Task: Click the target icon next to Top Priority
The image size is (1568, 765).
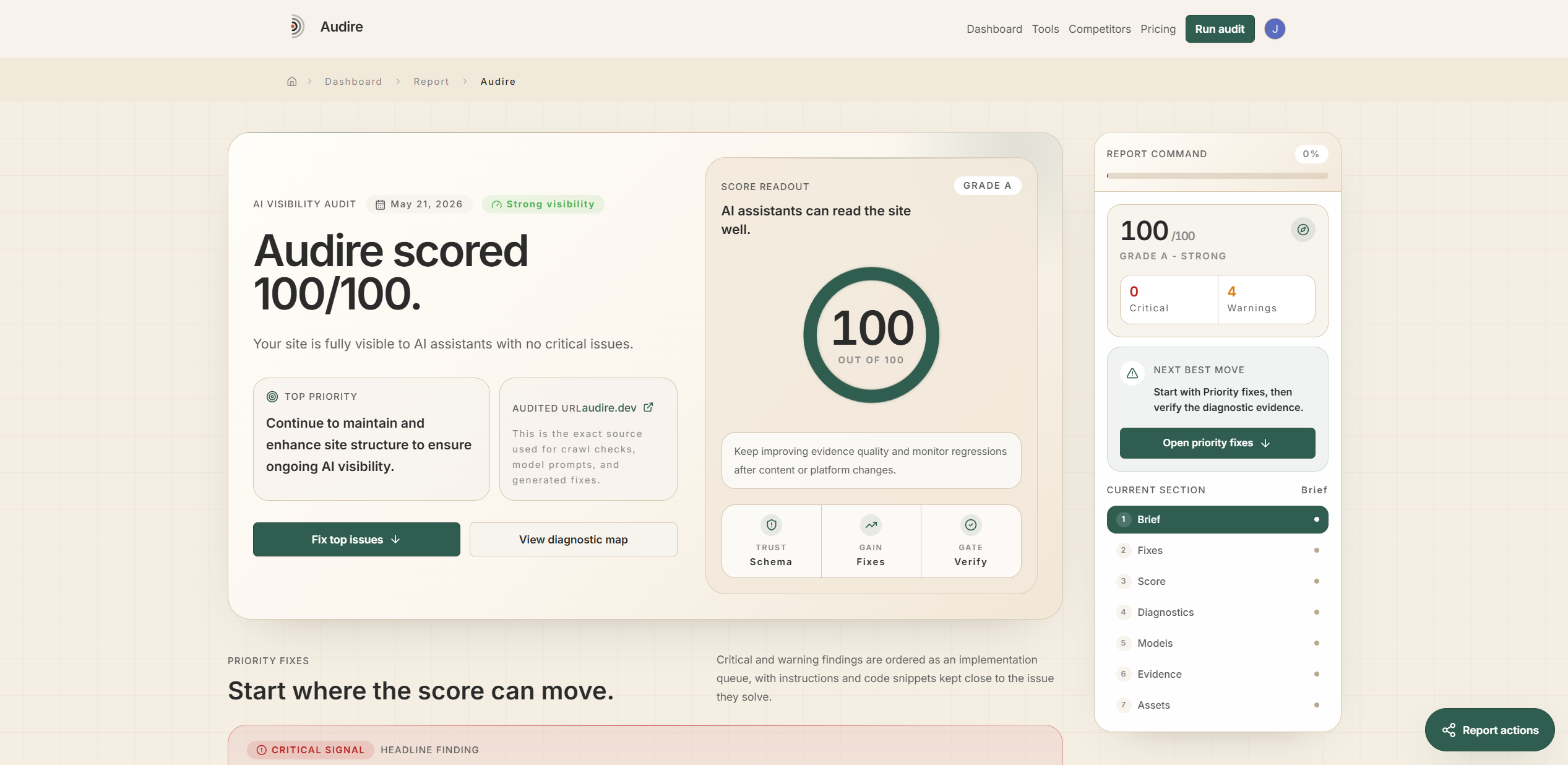Action: coord(272,397)
